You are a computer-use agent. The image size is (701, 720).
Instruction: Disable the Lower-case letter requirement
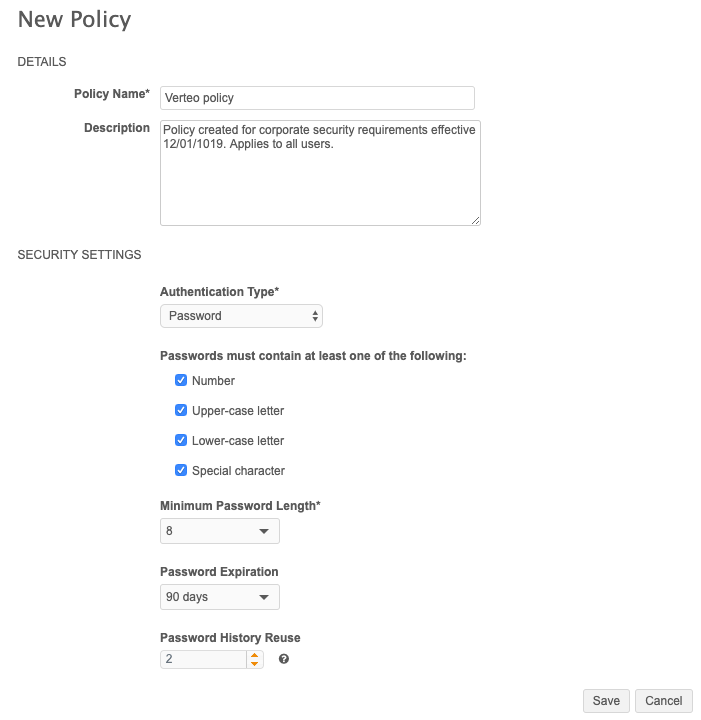(181, 440)
